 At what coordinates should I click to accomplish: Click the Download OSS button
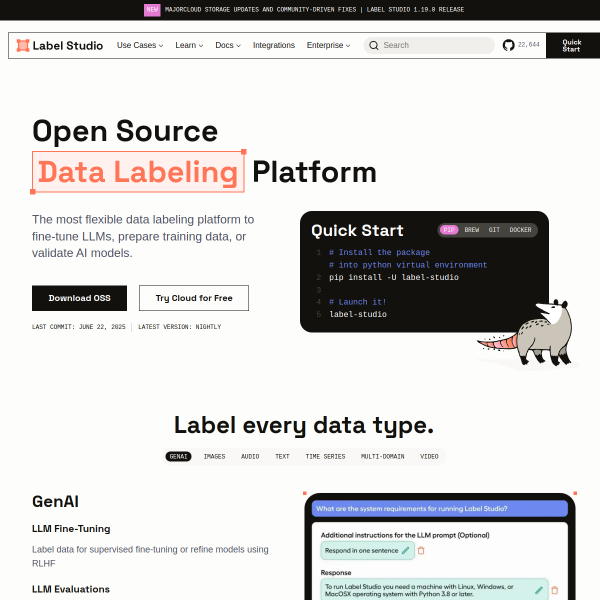tap(79, 298)
